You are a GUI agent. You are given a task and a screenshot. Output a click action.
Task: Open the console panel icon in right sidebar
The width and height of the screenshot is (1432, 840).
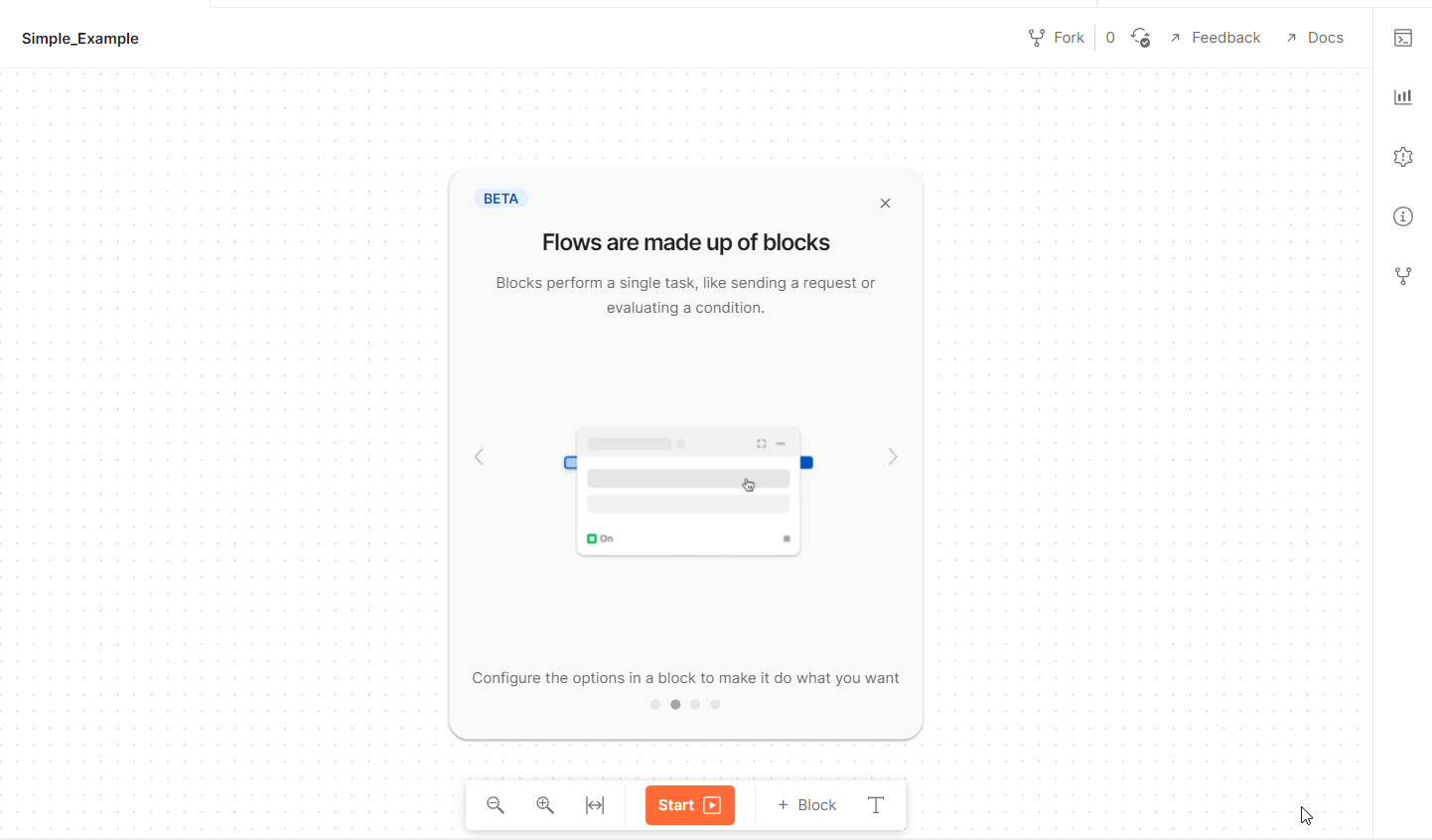click(1403, 38)
